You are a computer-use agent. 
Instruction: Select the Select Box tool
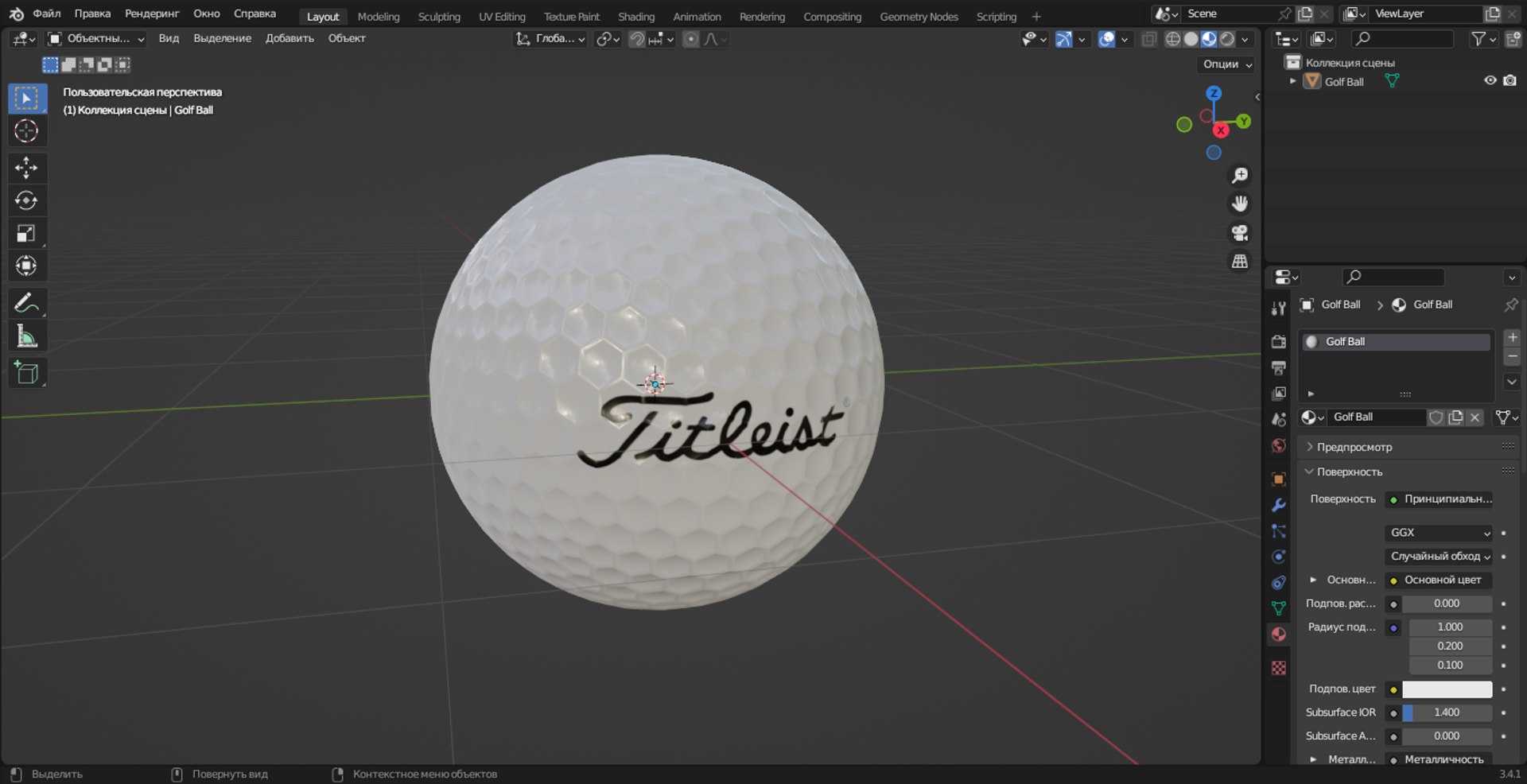point(27,99)
